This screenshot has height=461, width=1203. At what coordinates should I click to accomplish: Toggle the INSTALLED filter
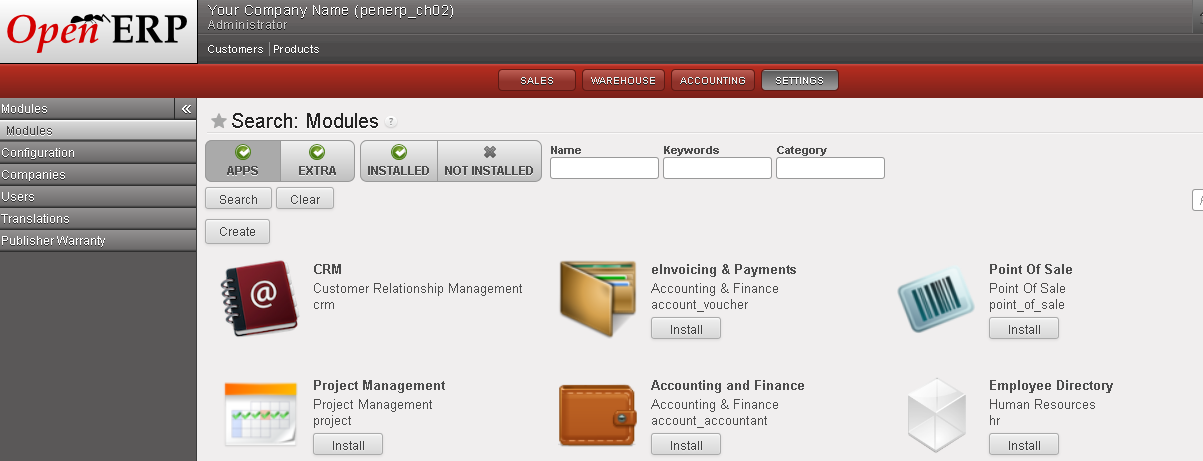coord(398,160)
